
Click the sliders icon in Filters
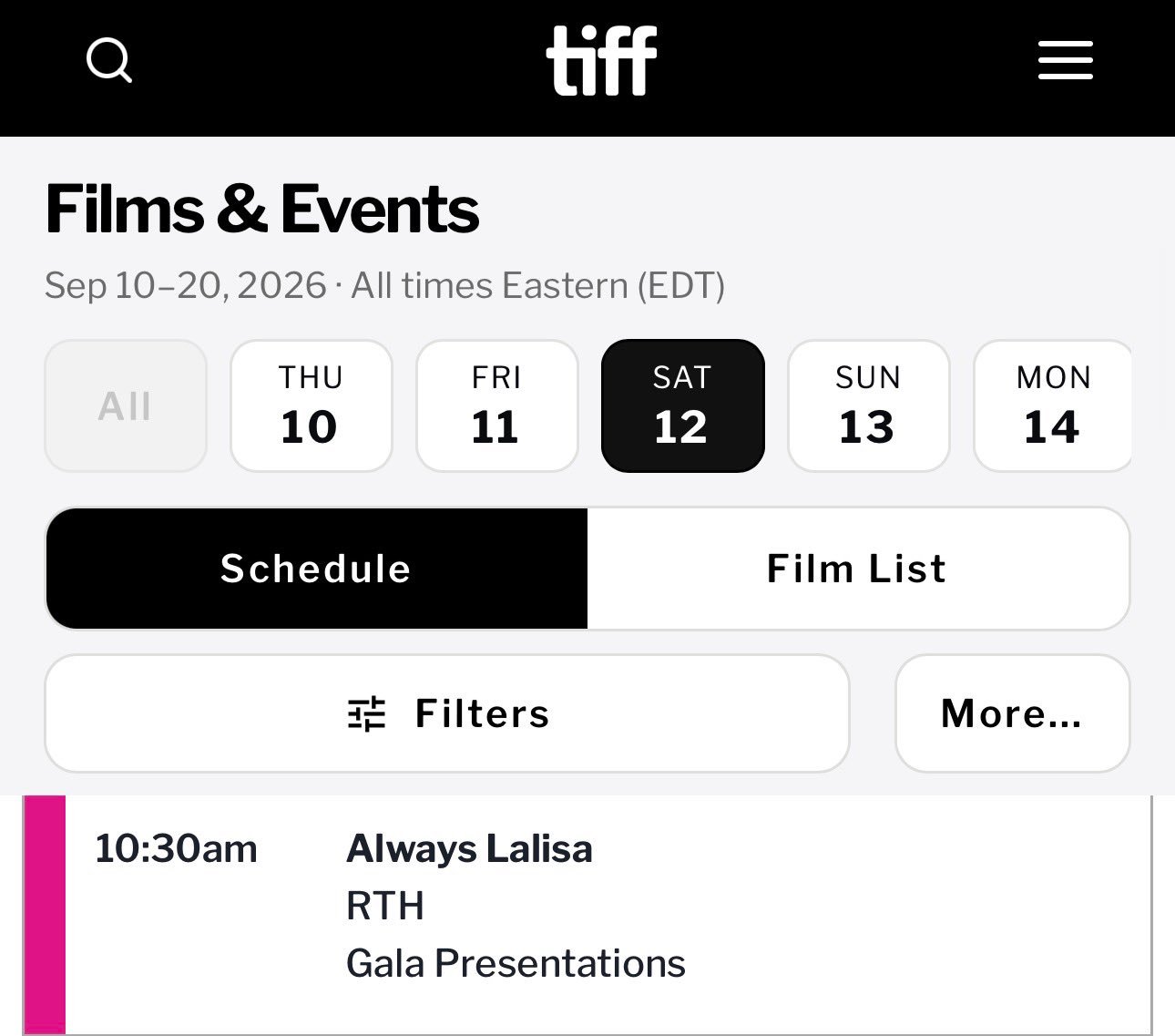coord(367,713)
